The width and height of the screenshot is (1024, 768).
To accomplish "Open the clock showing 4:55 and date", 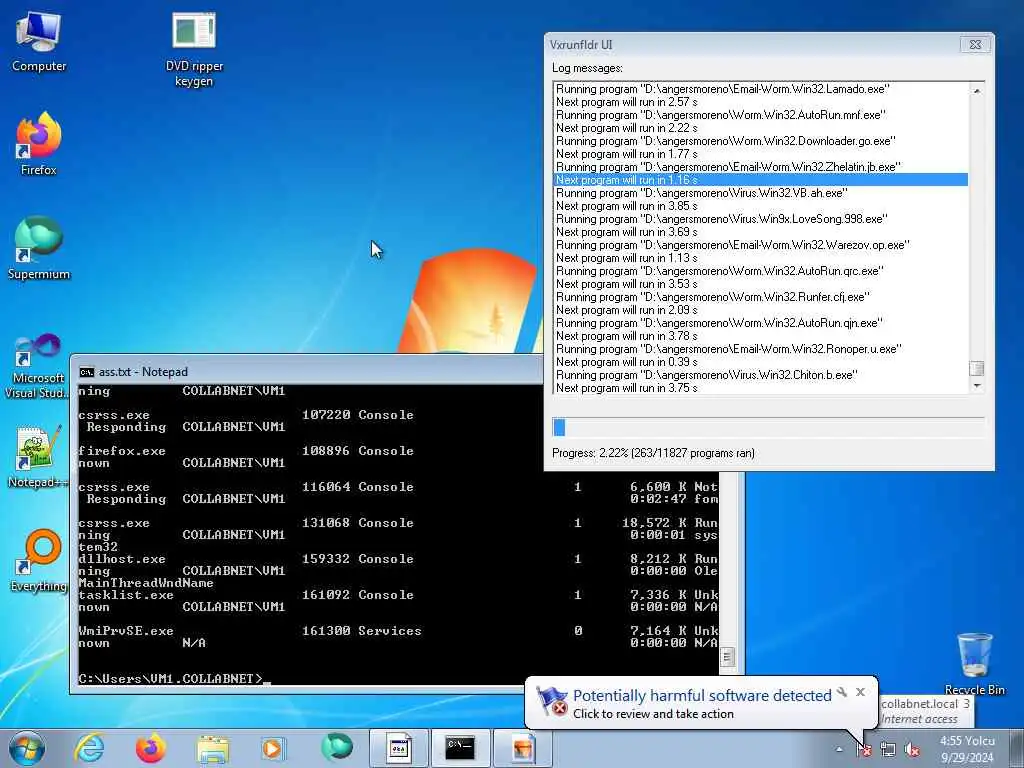I will pos(967,749).
